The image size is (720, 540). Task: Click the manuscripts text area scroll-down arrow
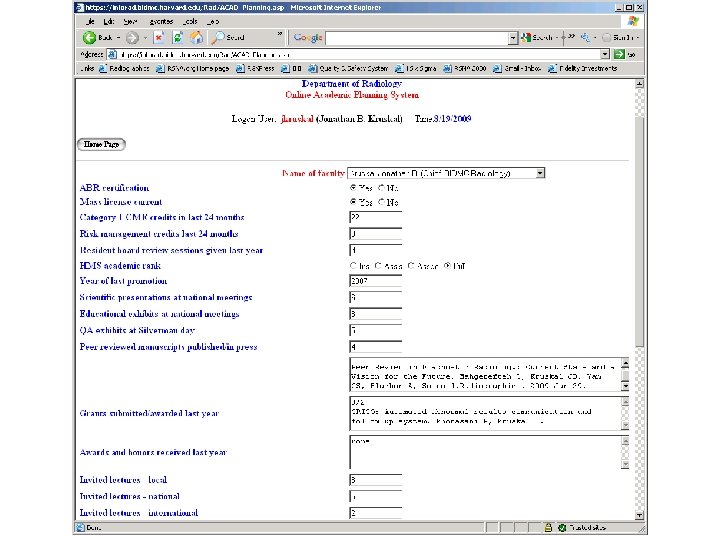point(625,386)
